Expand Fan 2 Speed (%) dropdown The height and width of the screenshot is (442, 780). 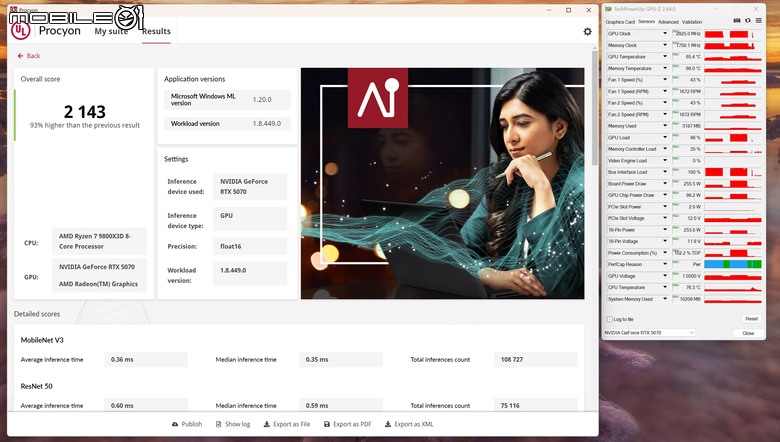(665, 103)
